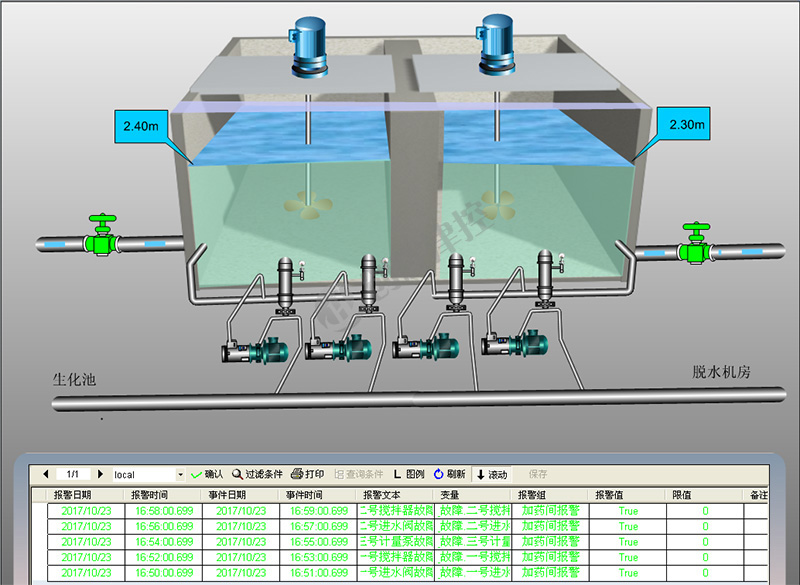
Task: Toggle the 滚动 scroll button
Action: pos(492,474)
